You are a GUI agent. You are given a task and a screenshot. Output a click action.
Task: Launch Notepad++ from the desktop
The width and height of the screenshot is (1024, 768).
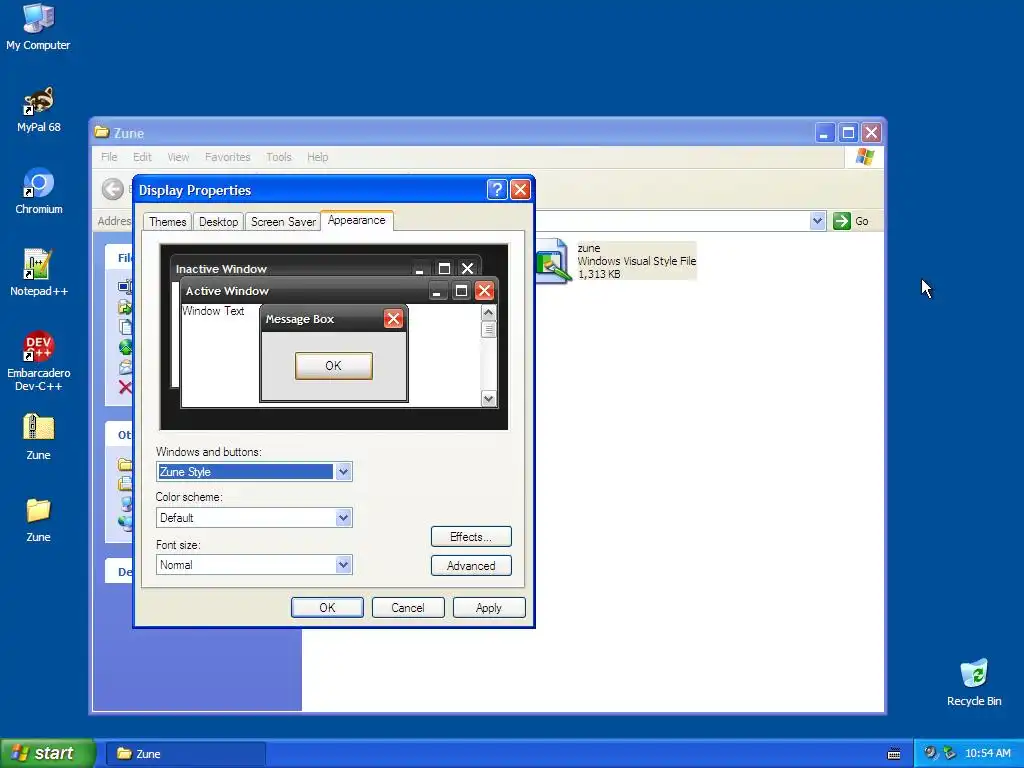(x=39, y=273)
